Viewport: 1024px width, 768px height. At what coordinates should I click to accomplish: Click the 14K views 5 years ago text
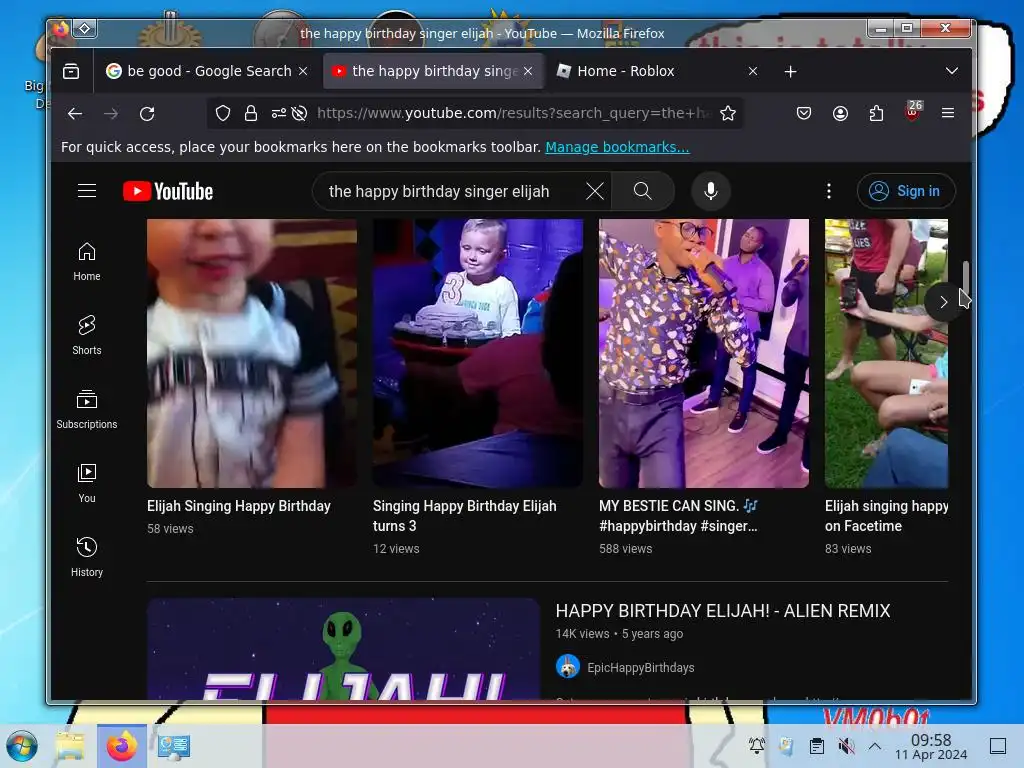619,633
